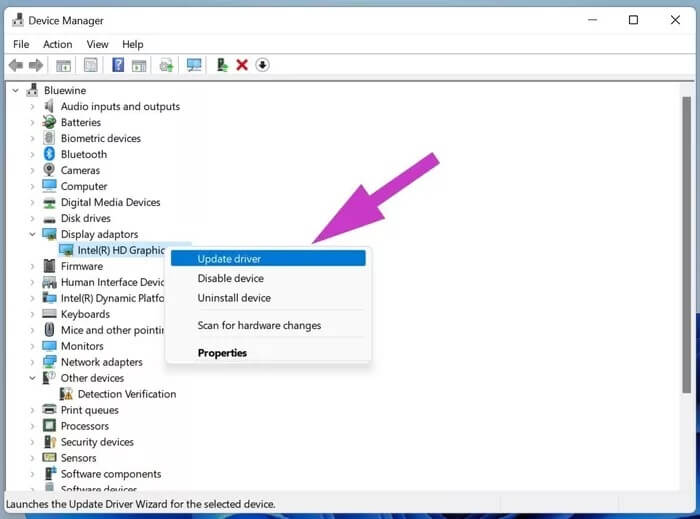Click the Firmware chip icon

(x=49, y=266)
